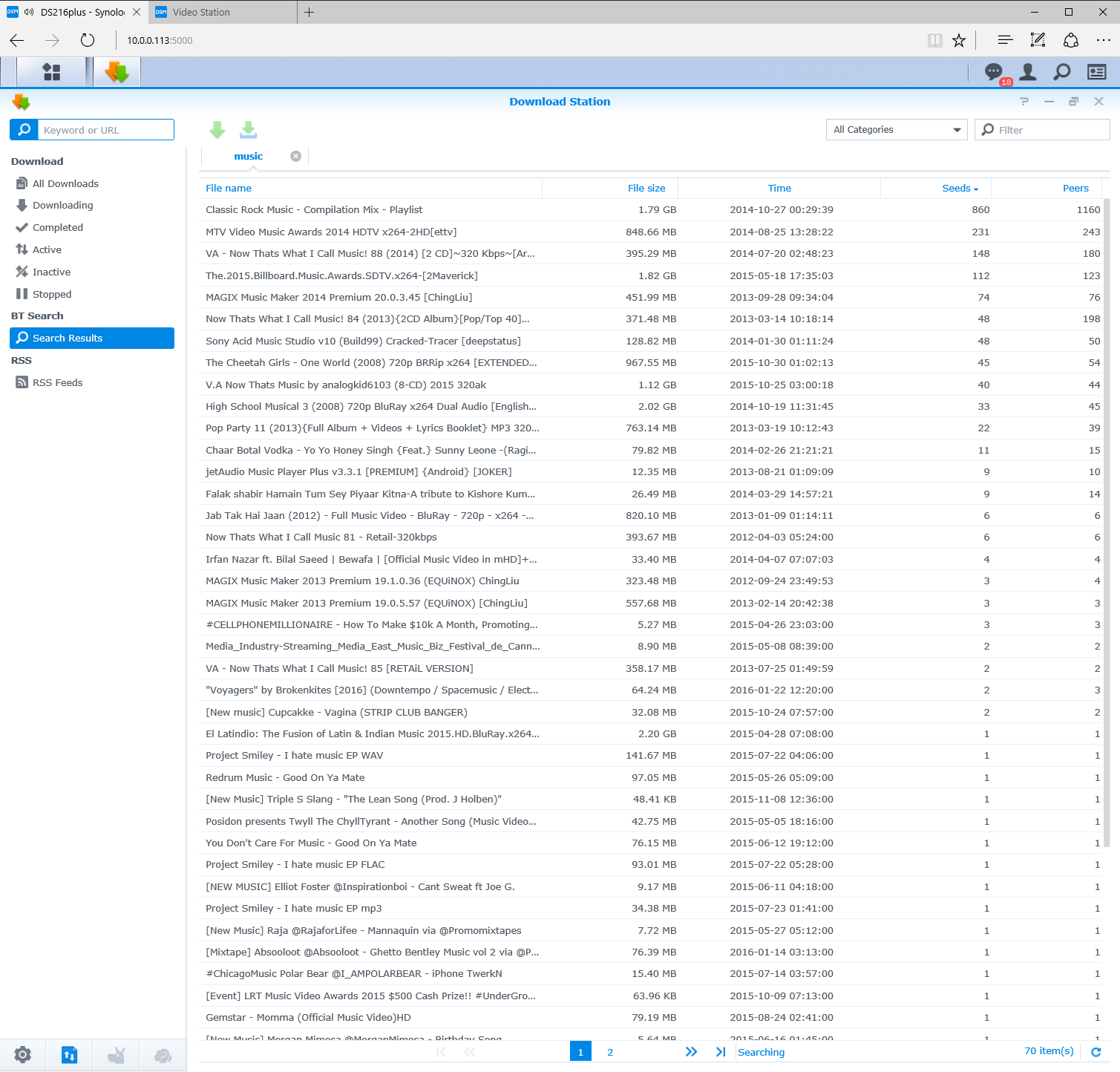1120x1072 pixels.
Task: Open the All Categories dropdown
Action: pos(897,130)
